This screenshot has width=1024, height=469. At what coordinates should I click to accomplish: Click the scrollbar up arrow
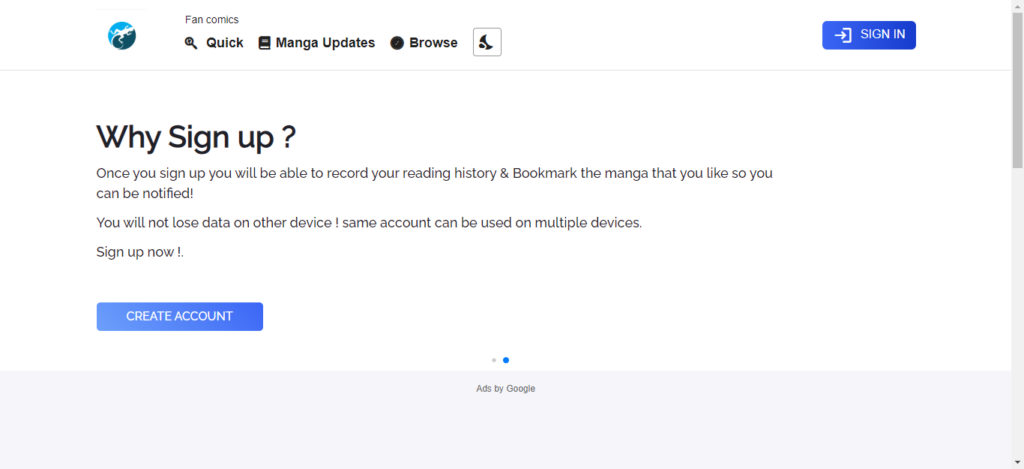pos(1017,5)
